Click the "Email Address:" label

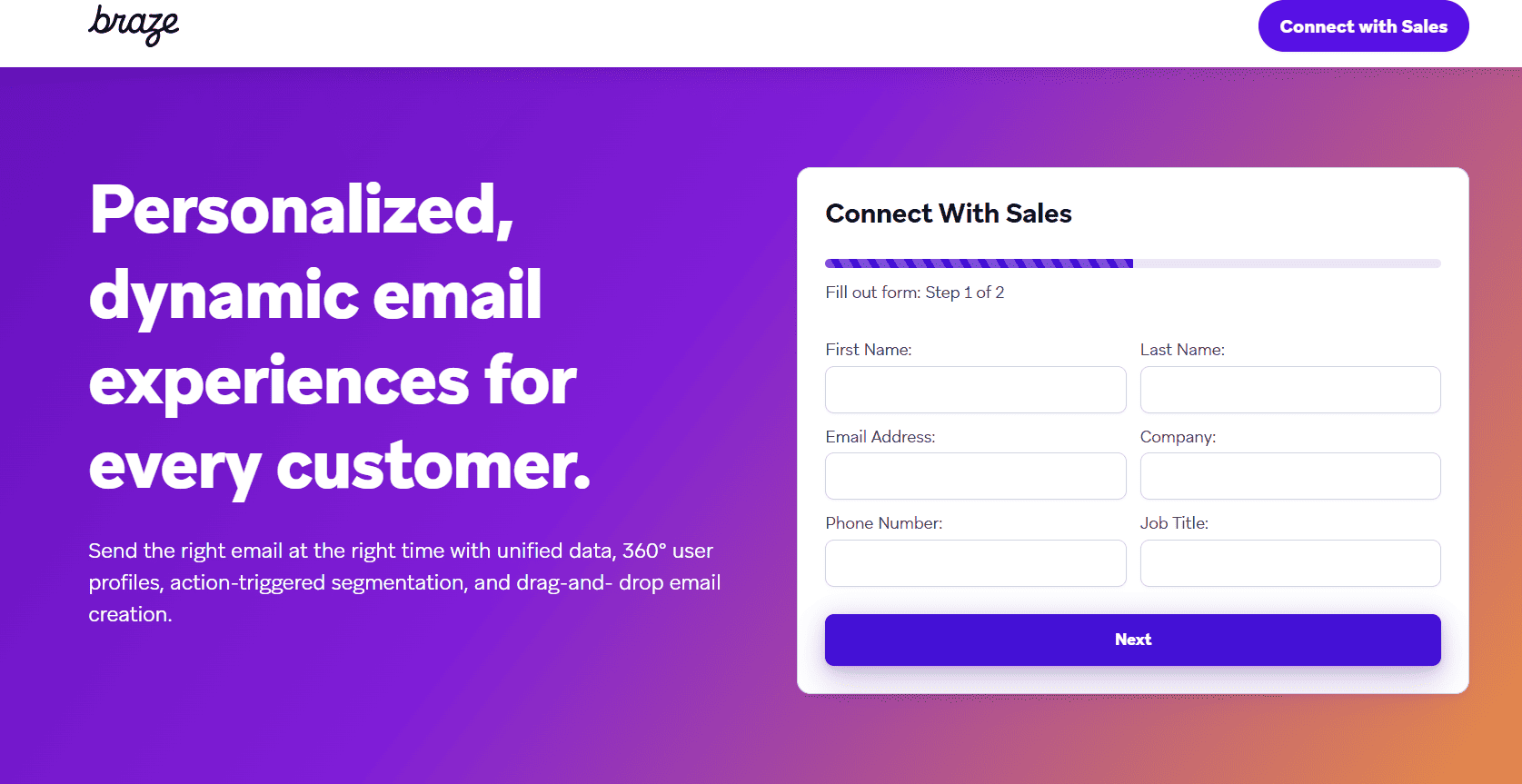pyautogui.click(x=880, y=437)
